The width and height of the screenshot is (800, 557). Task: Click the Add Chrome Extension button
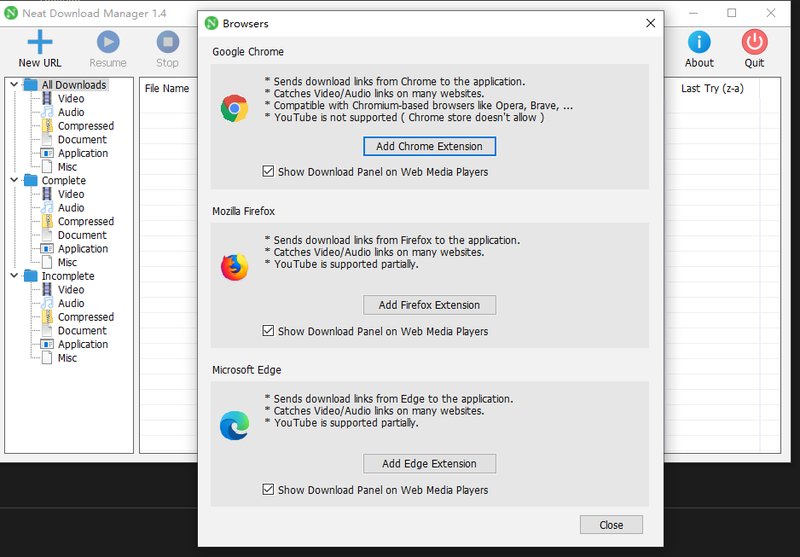[x=429, y=146]
